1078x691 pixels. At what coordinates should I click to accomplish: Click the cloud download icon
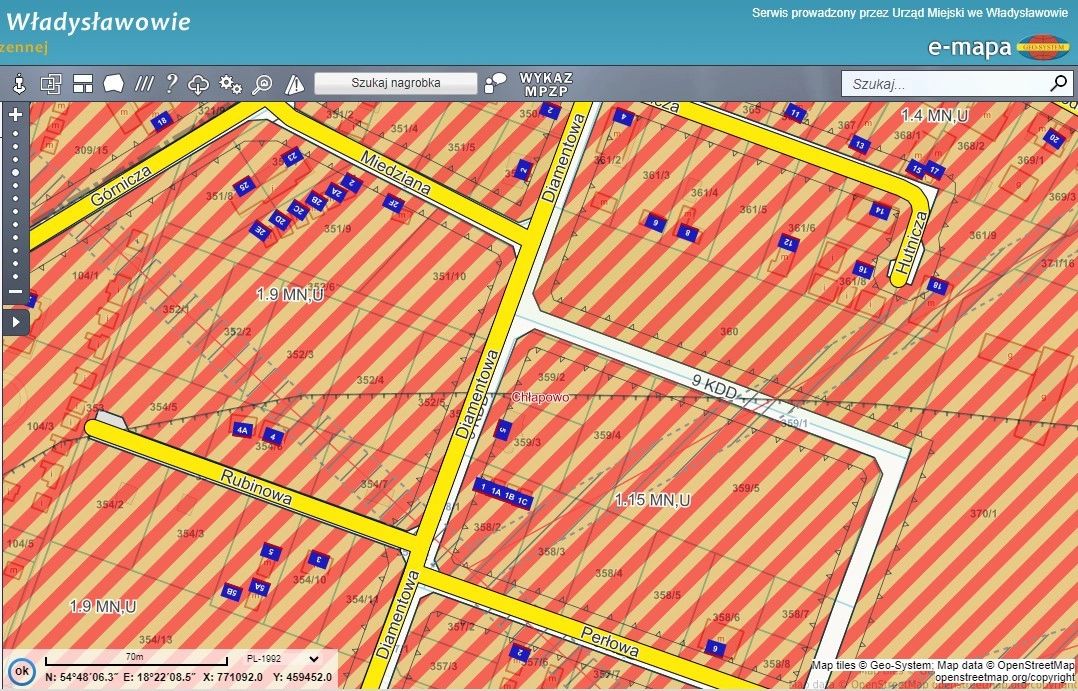click(199, 84)
